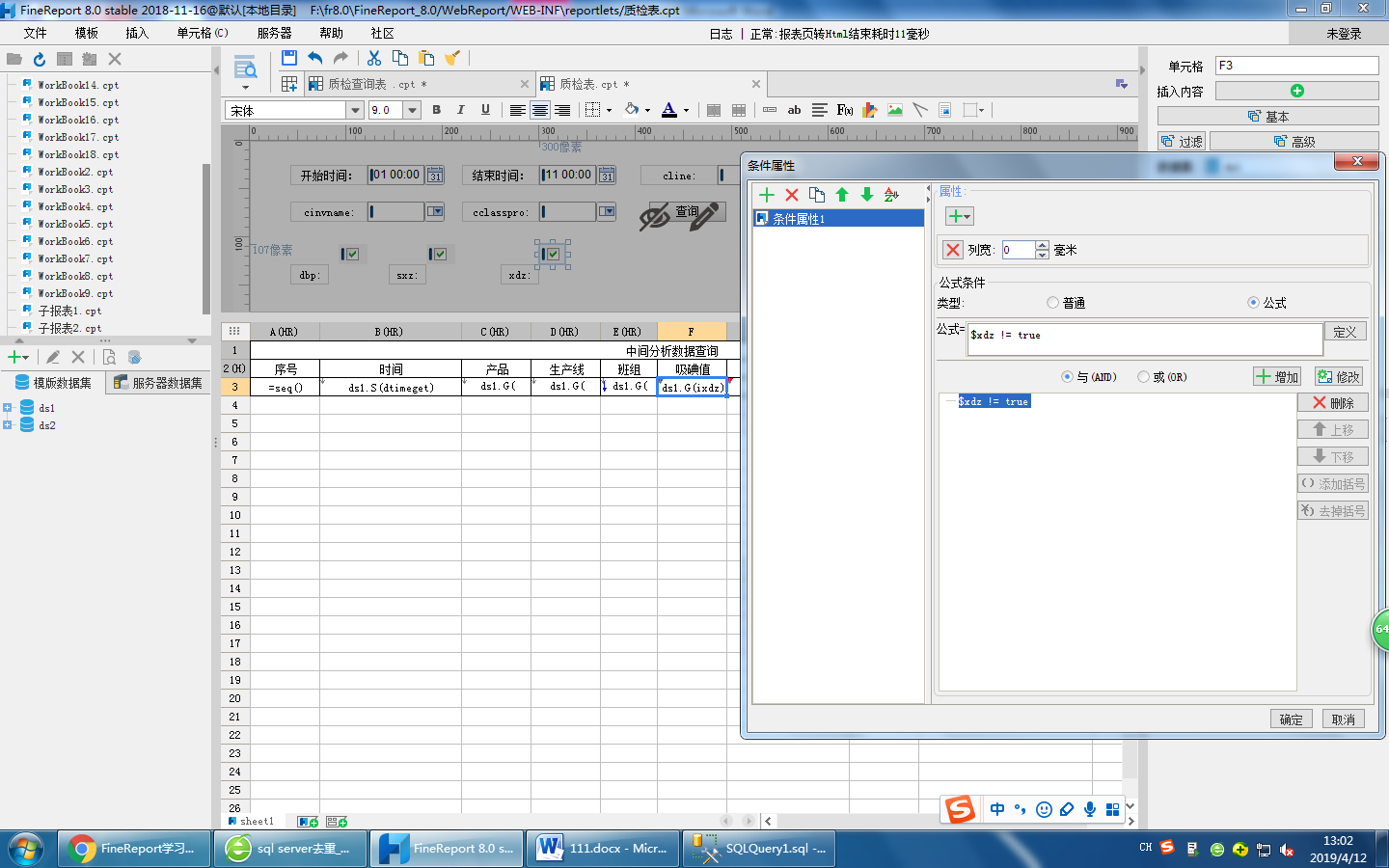Viewport: 1389px width, 868px height.
Task: Open the 插入 menu
Action: tap(137, 33)
